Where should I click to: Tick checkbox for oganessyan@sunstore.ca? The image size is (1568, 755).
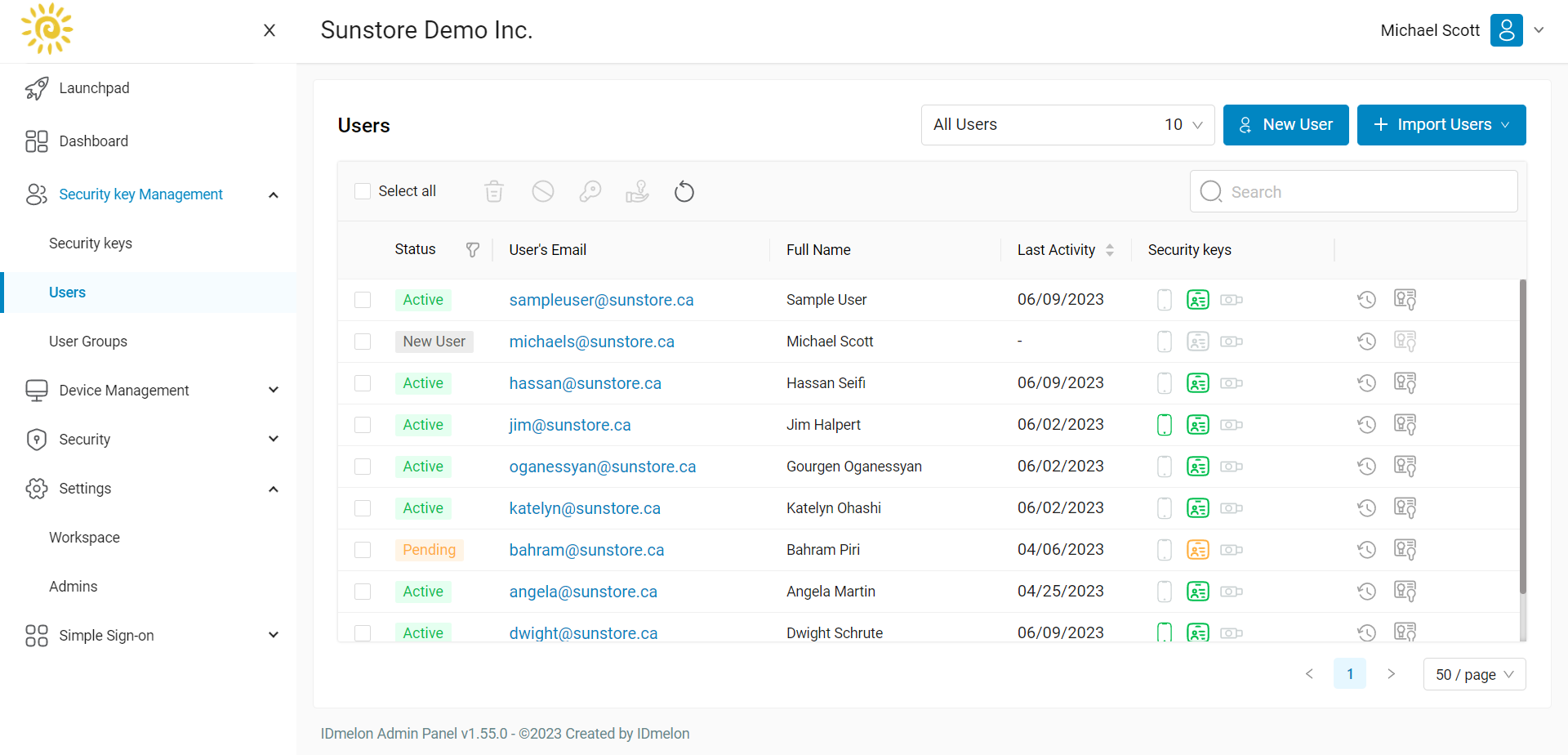(x=363, y=467)
